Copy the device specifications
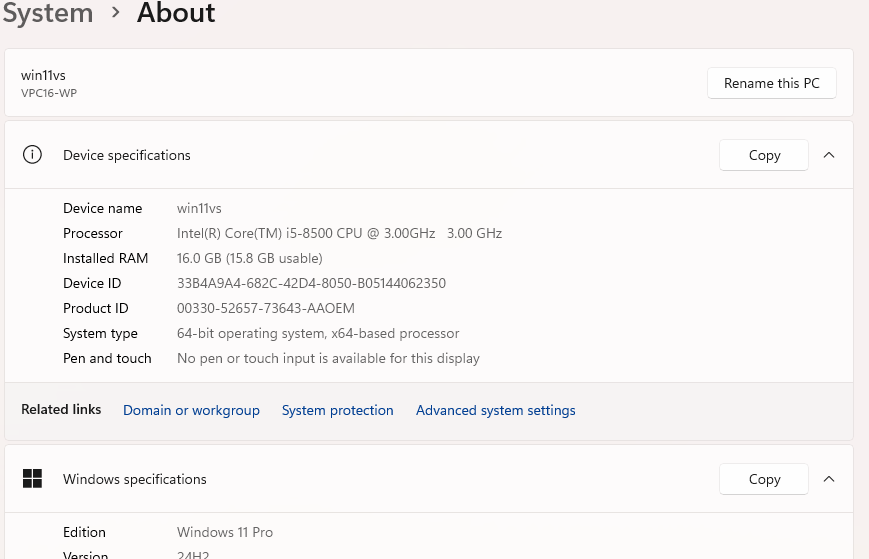This screenshot has width=869, height=559. 764,155
